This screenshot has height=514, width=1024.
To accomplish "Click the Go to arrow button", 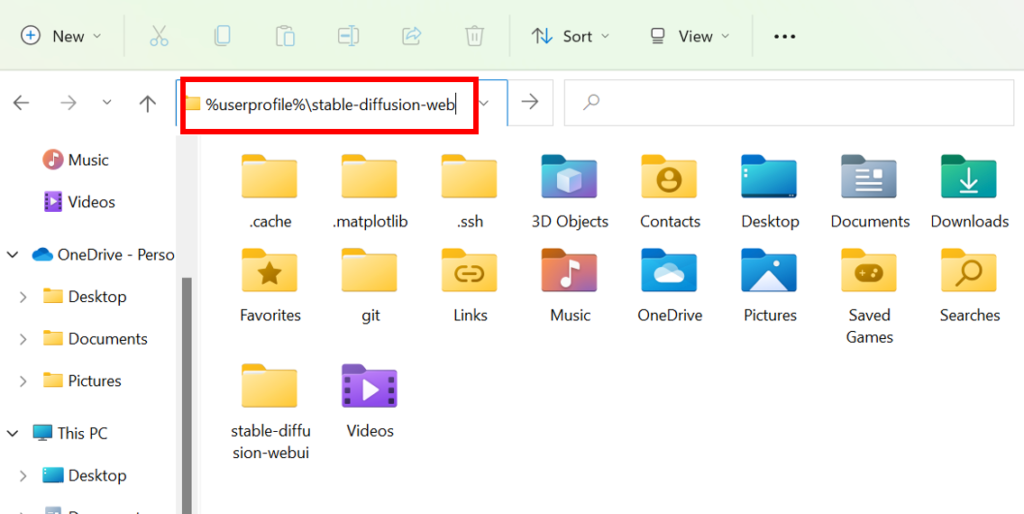I will click(531, 102).
